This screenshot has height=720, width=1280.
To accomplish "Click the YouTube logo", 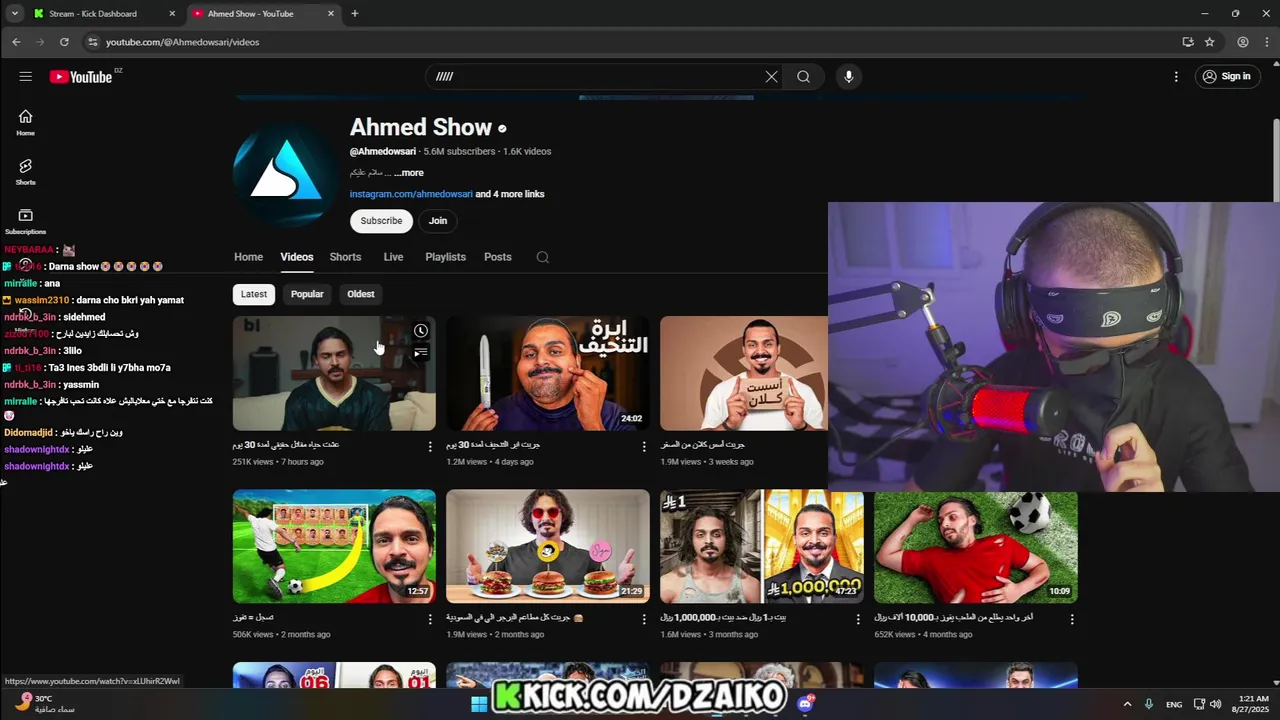I will coord(81,77).
